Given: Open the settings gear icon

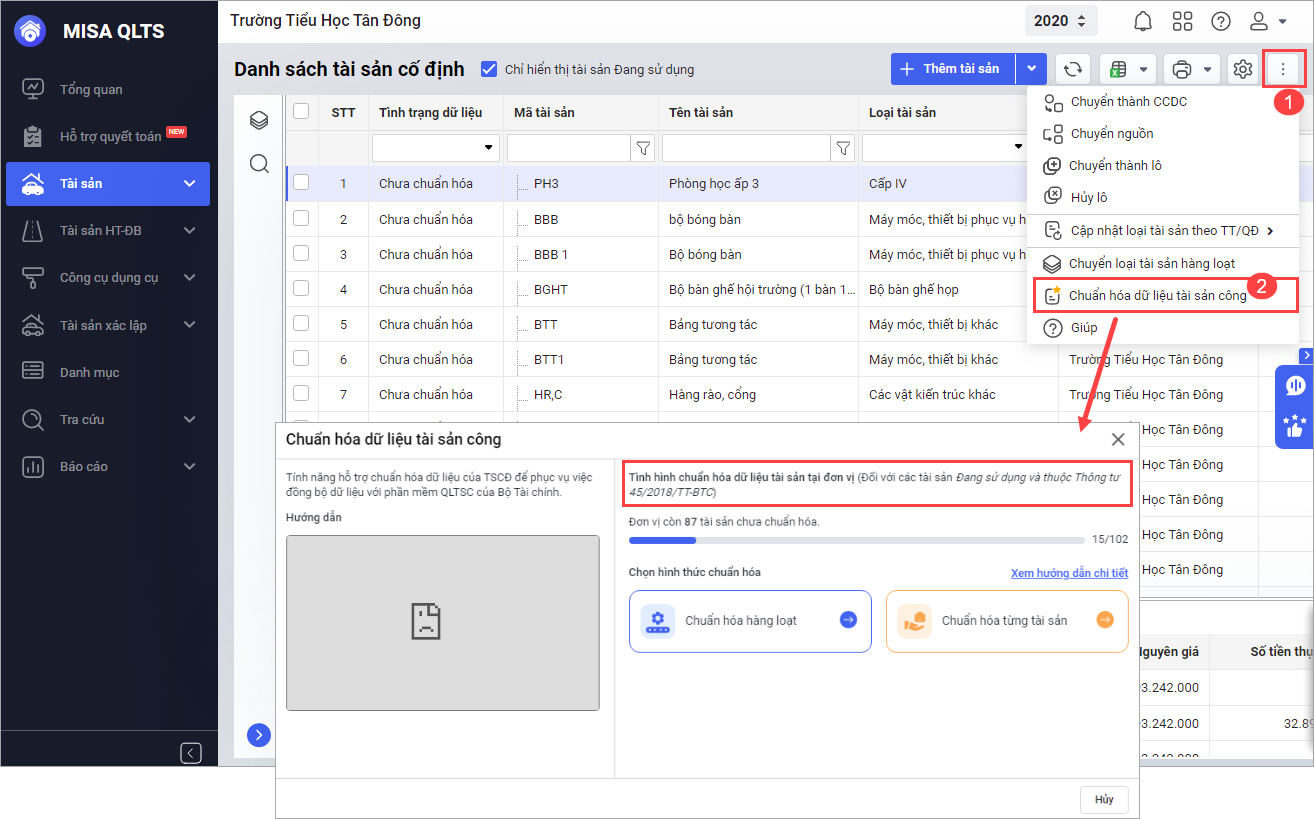Looking at the screenshot, I should tap(1243, 69).
